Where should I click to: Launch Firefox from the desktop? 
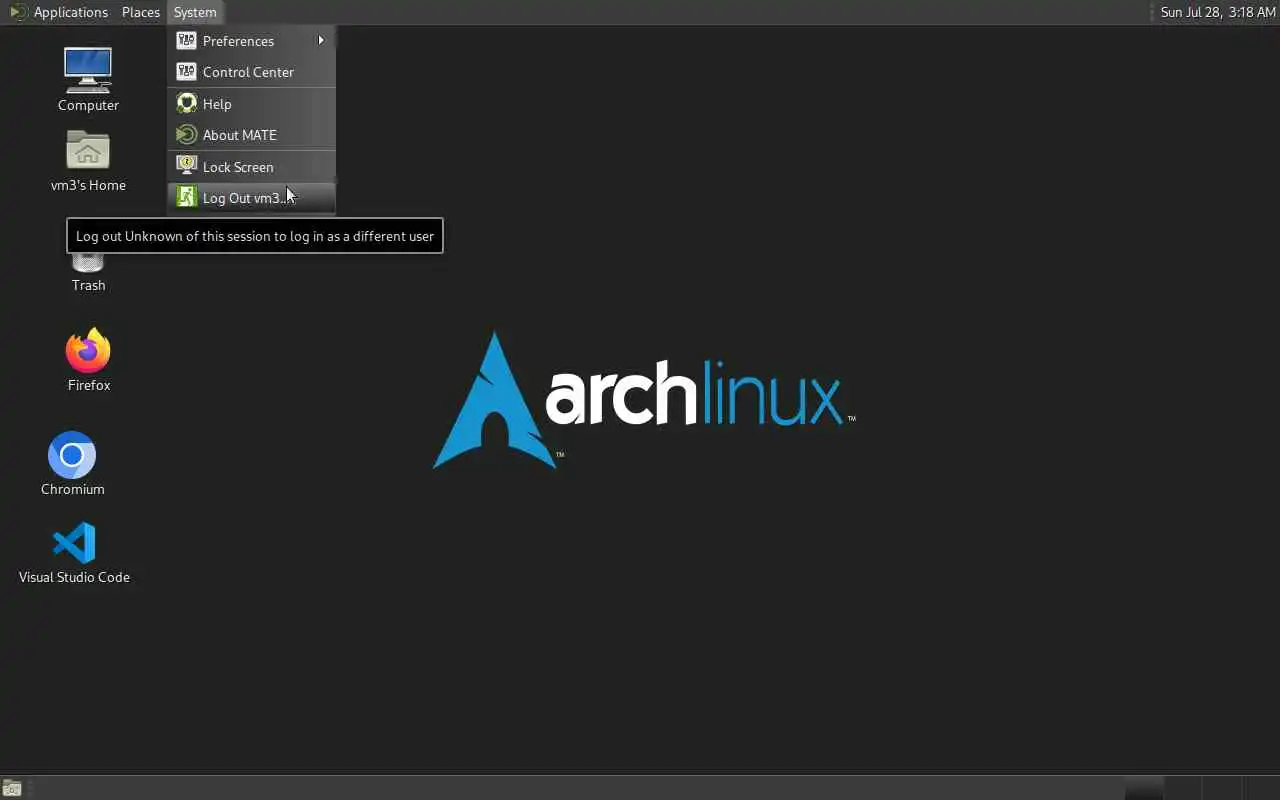88,360
